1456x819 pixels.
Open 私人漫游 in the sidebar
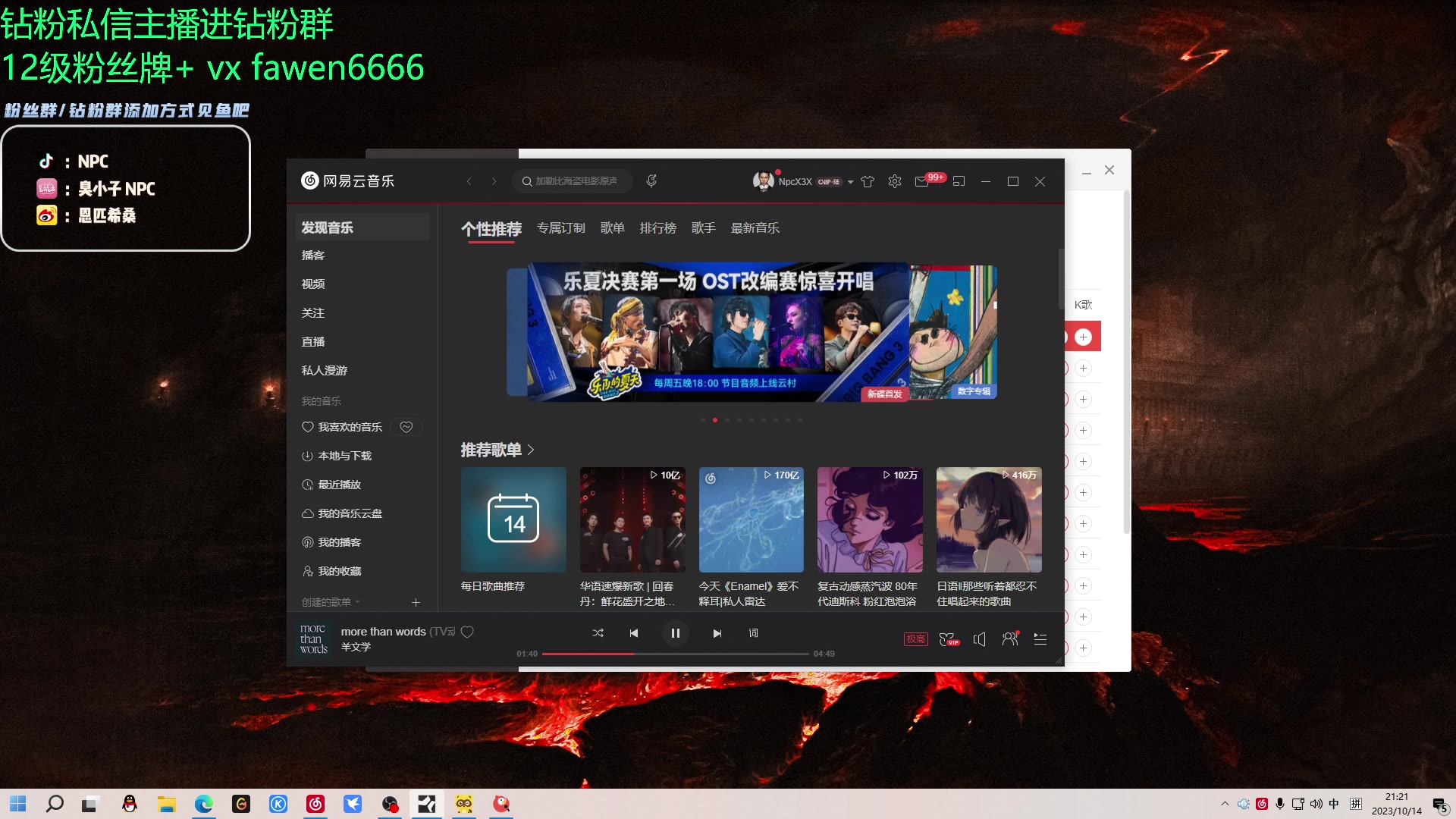pyautogui.click(x=324, y=370)
